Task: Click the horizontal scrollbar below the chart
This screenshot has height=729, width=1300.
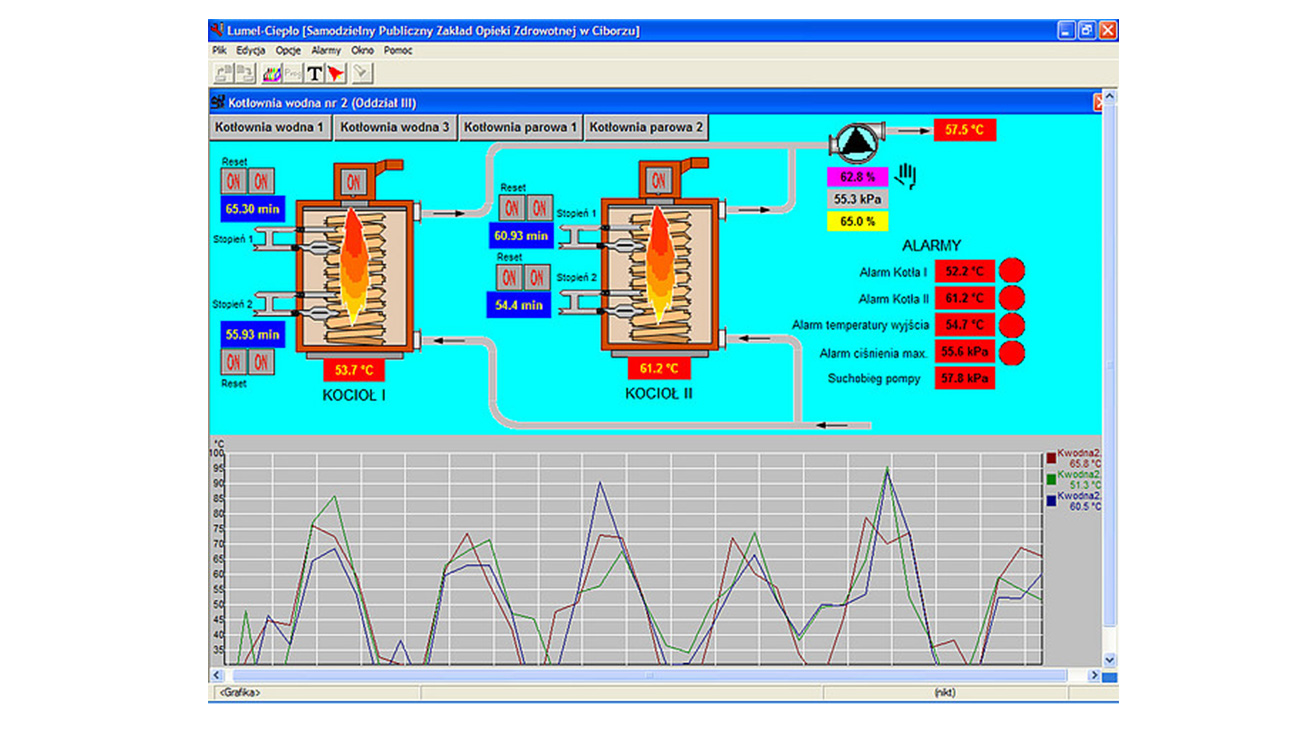Action: (x=650, y=675)
